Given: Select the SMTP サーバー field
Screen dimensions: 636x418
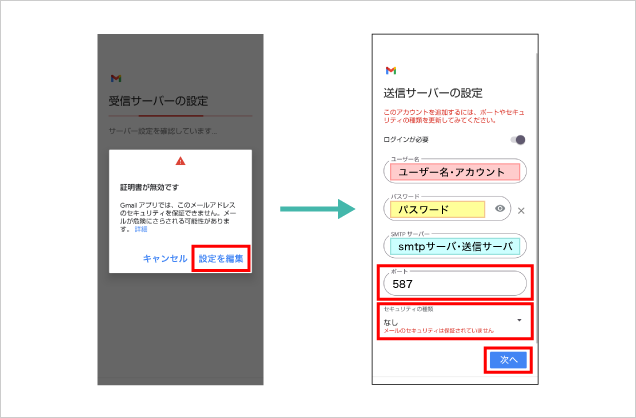Looking at the screenshot, I should tap(453, 246).
